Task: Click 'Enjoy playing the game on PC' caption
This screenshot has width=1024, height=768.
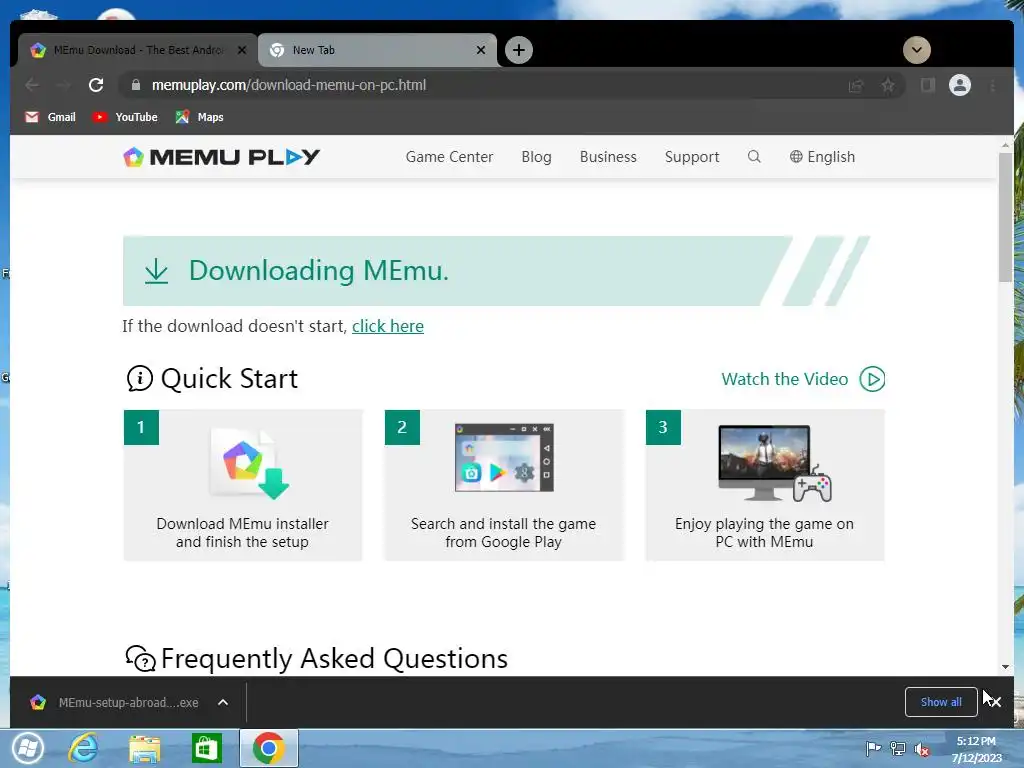Action: tap(764, 532)
